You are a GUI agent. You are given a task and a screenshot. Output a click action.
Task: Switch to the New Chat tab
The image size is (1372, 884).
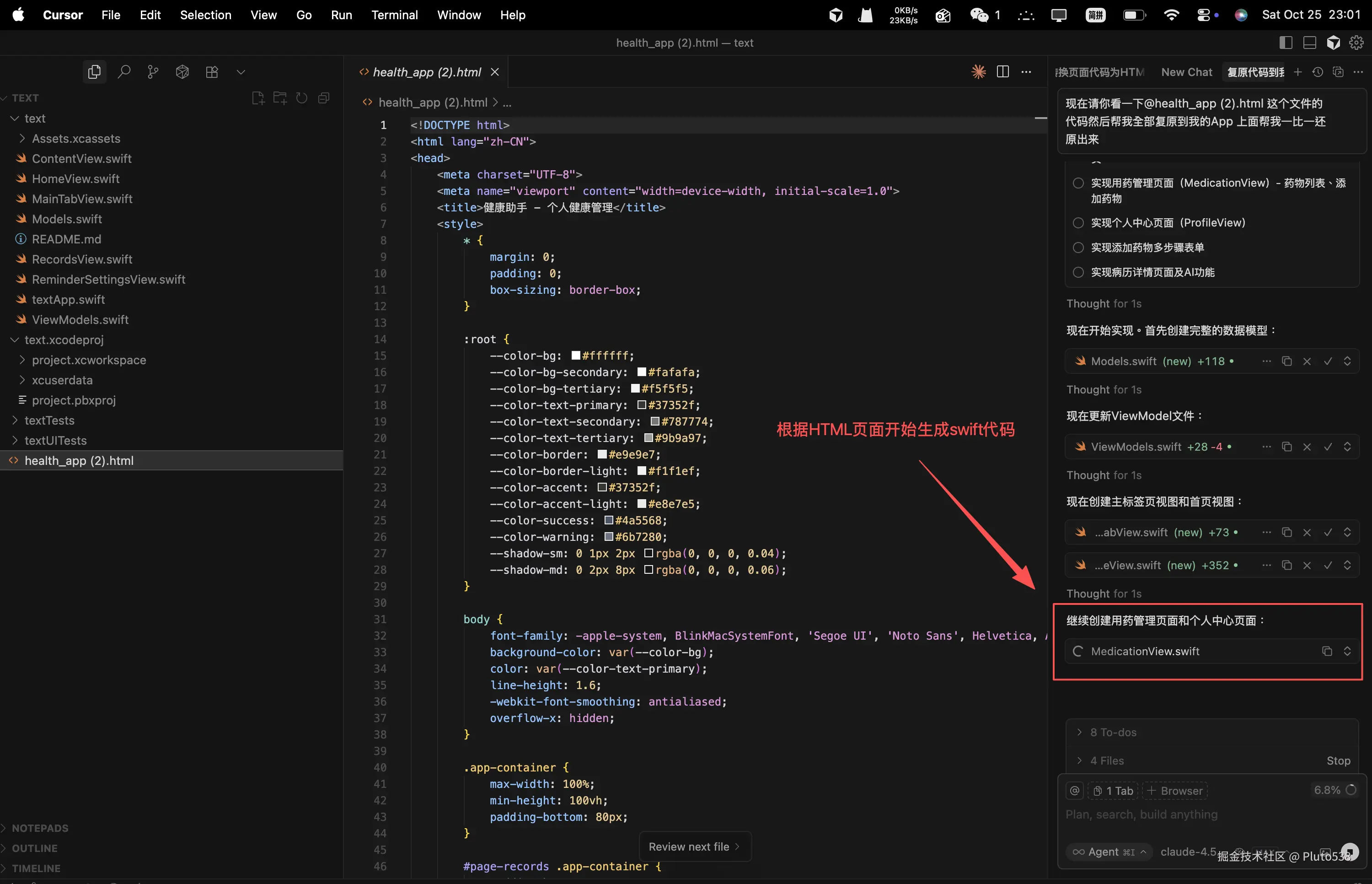tap(1186, 72)
